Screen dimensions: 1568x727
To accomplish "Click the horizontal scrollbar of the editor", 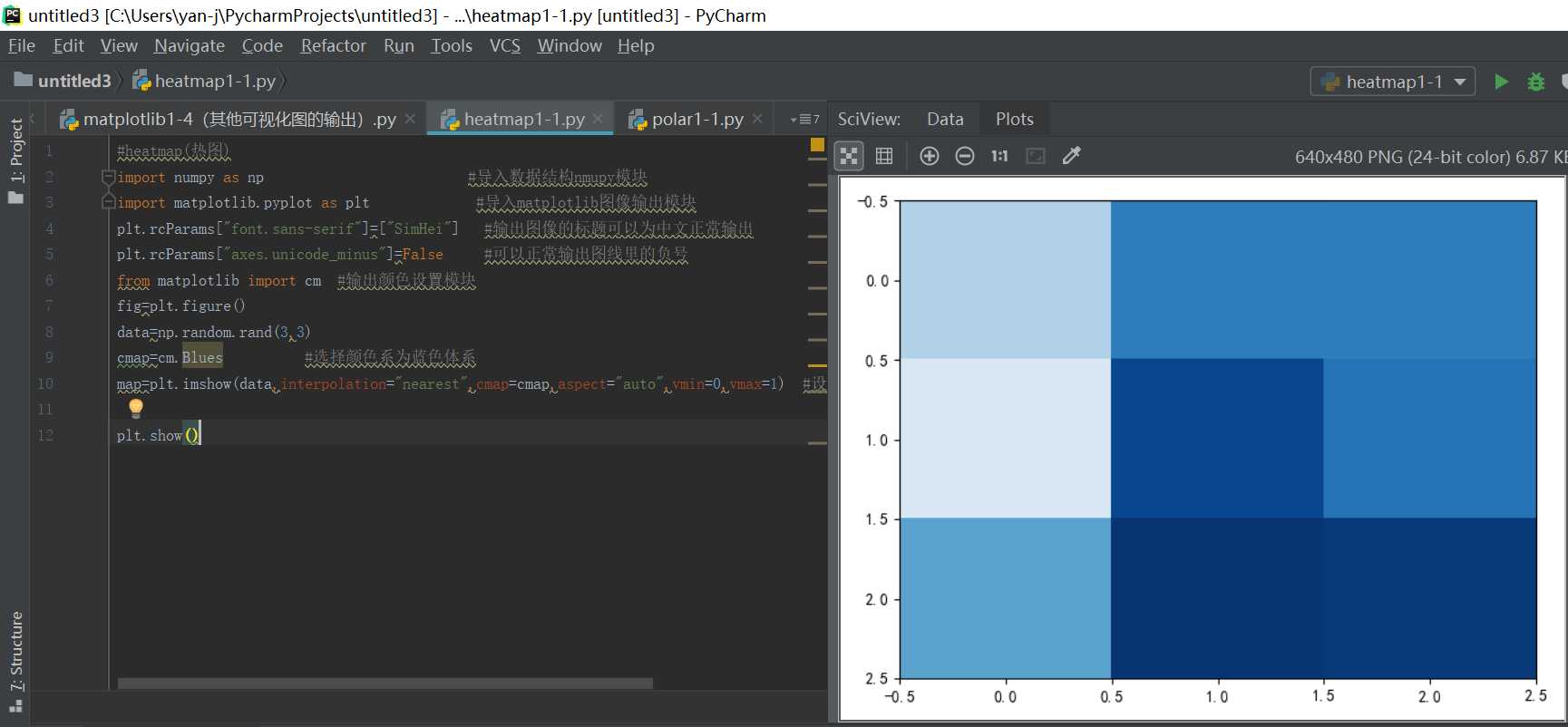I will pyautogui.click(x=385, y=683).
